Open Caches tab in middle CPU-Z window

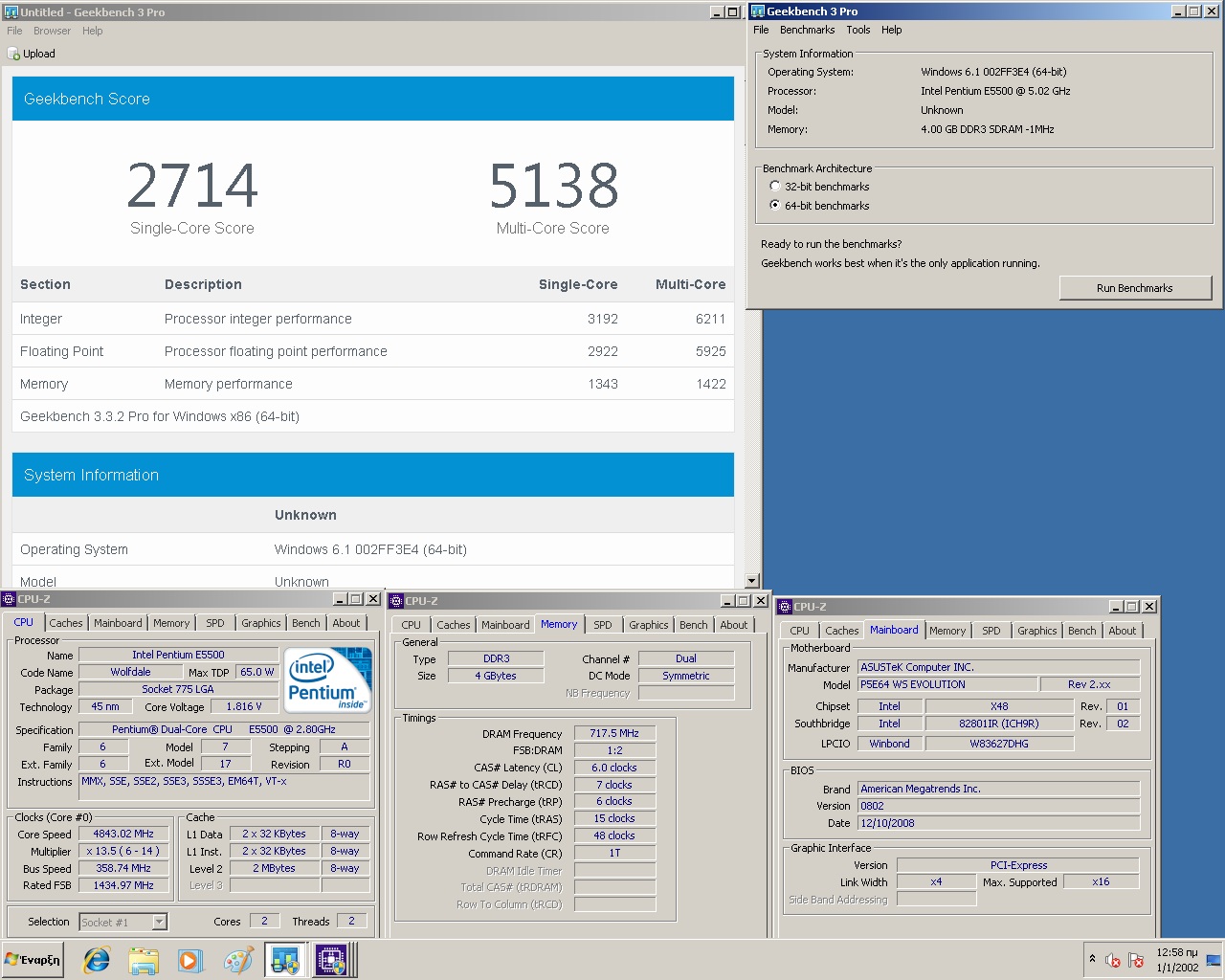click(454, 625)
